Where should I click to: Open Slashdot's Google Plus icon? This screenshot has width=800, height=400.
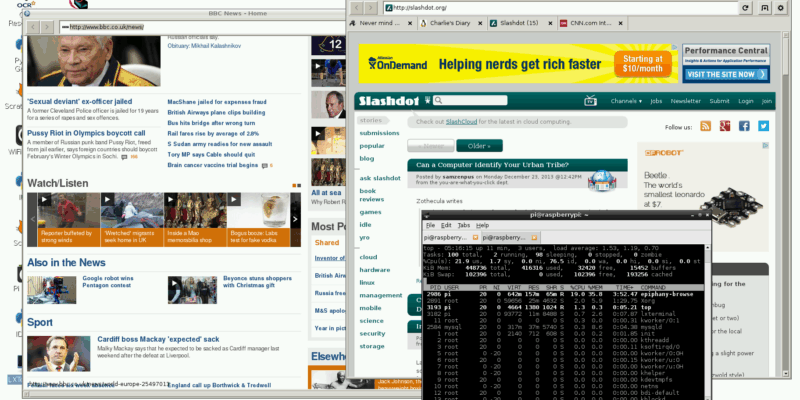(x=725, y=126)
